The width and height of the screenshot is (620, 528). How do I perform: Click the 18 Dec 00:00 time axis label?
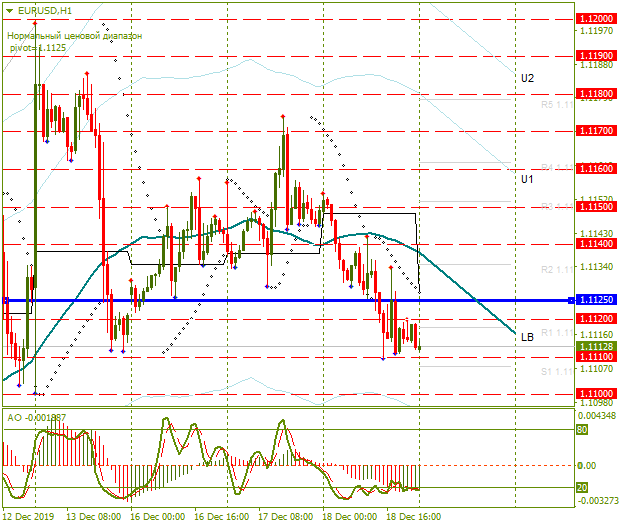[350, 517]
